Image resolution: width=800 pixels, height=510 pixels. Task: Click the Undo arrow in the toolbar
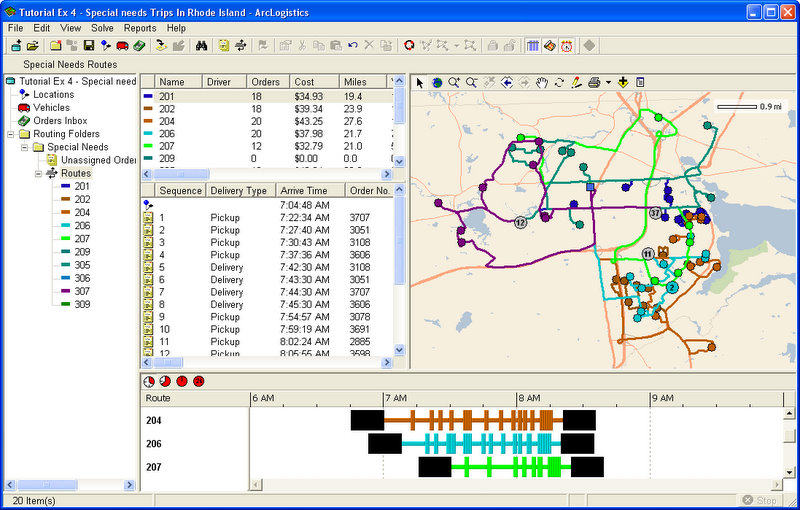(x=353, y=46)
